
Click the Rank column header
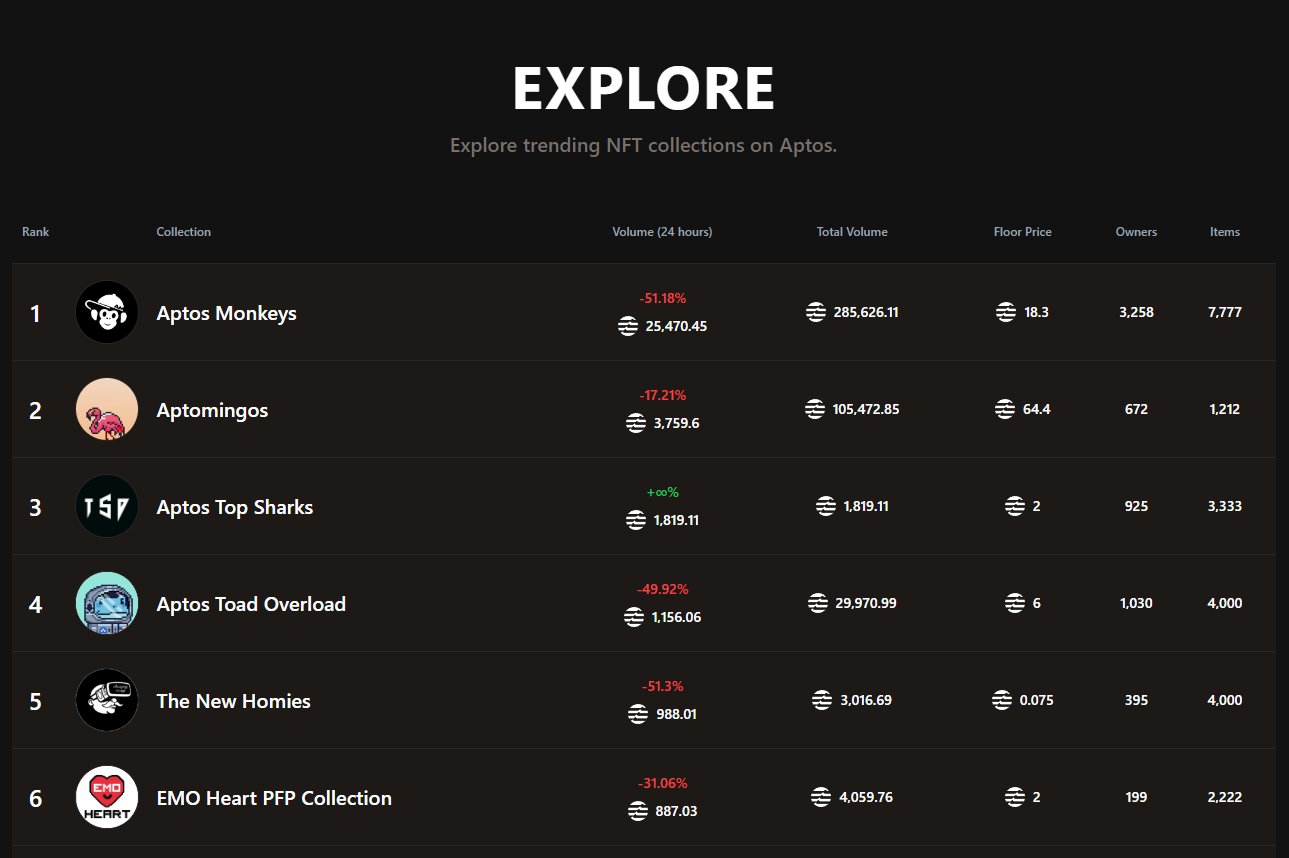coord(35,232)
